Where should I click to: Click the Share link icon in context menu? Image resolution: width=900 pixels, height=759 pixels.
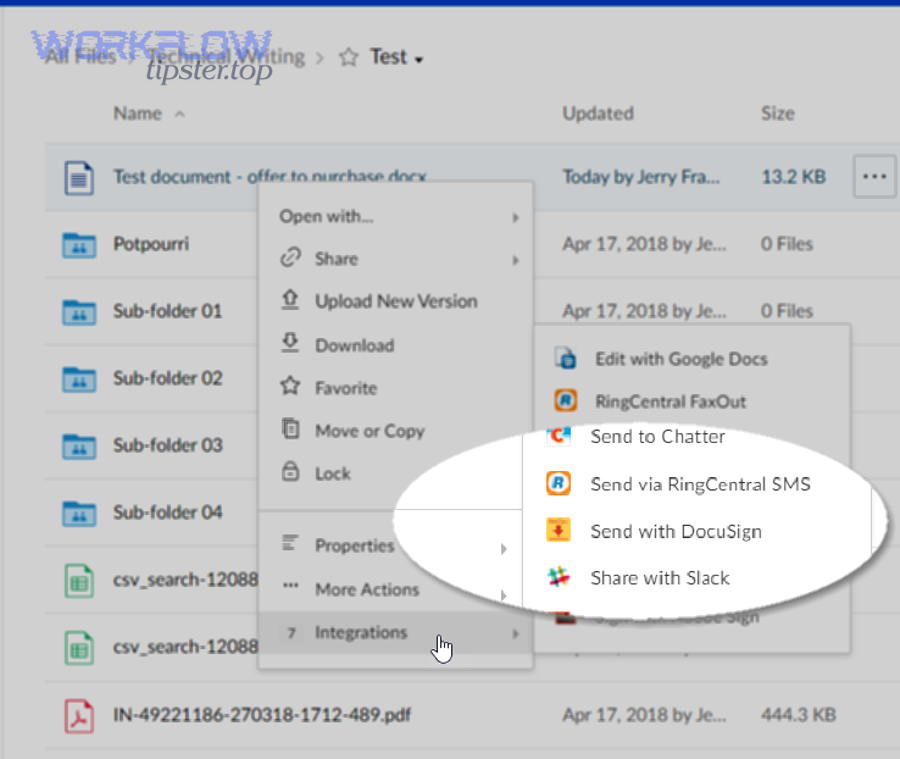point(290,257)
